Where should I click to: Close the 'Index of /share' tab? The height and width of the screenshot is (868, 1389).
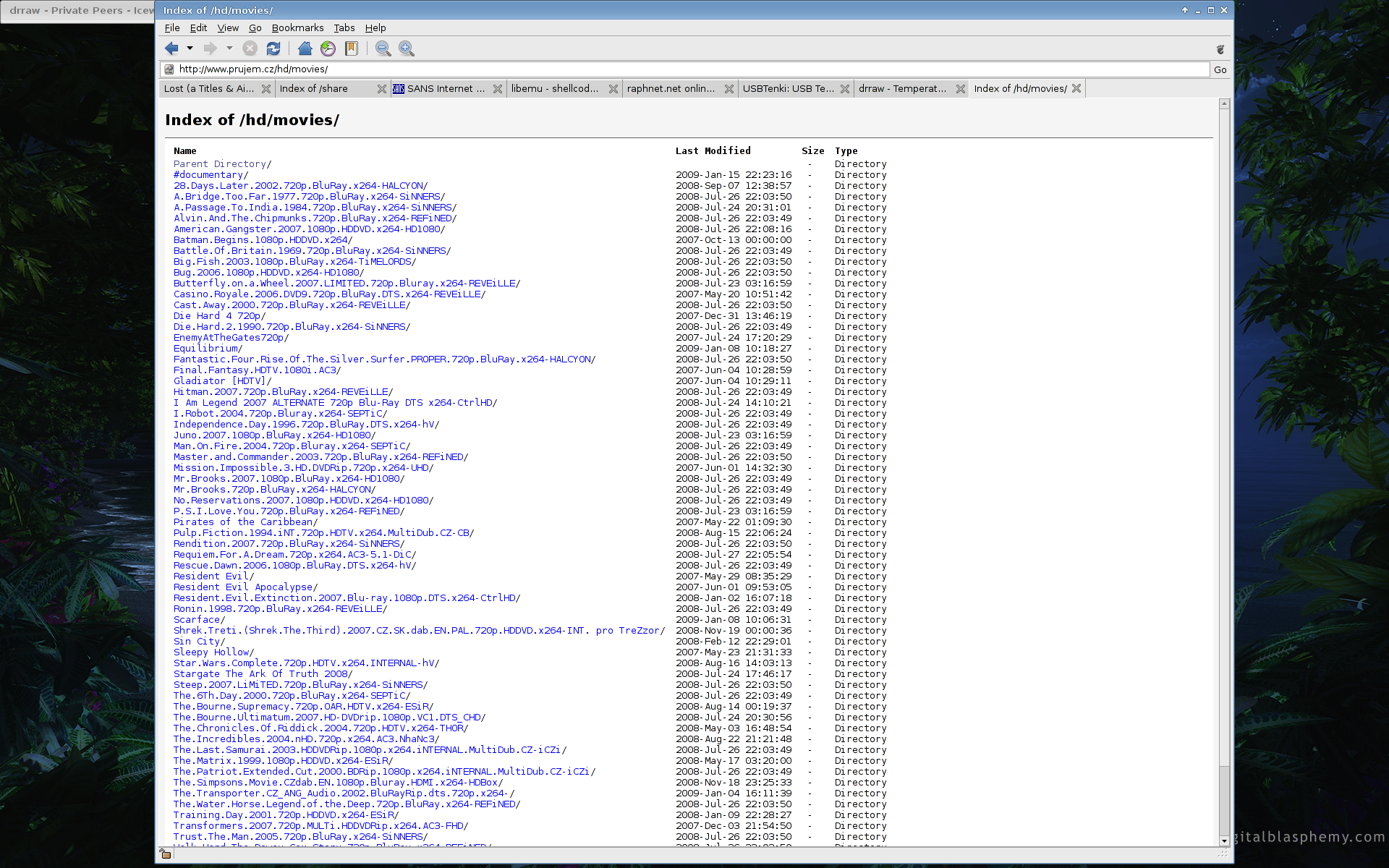tap(382, 88)
